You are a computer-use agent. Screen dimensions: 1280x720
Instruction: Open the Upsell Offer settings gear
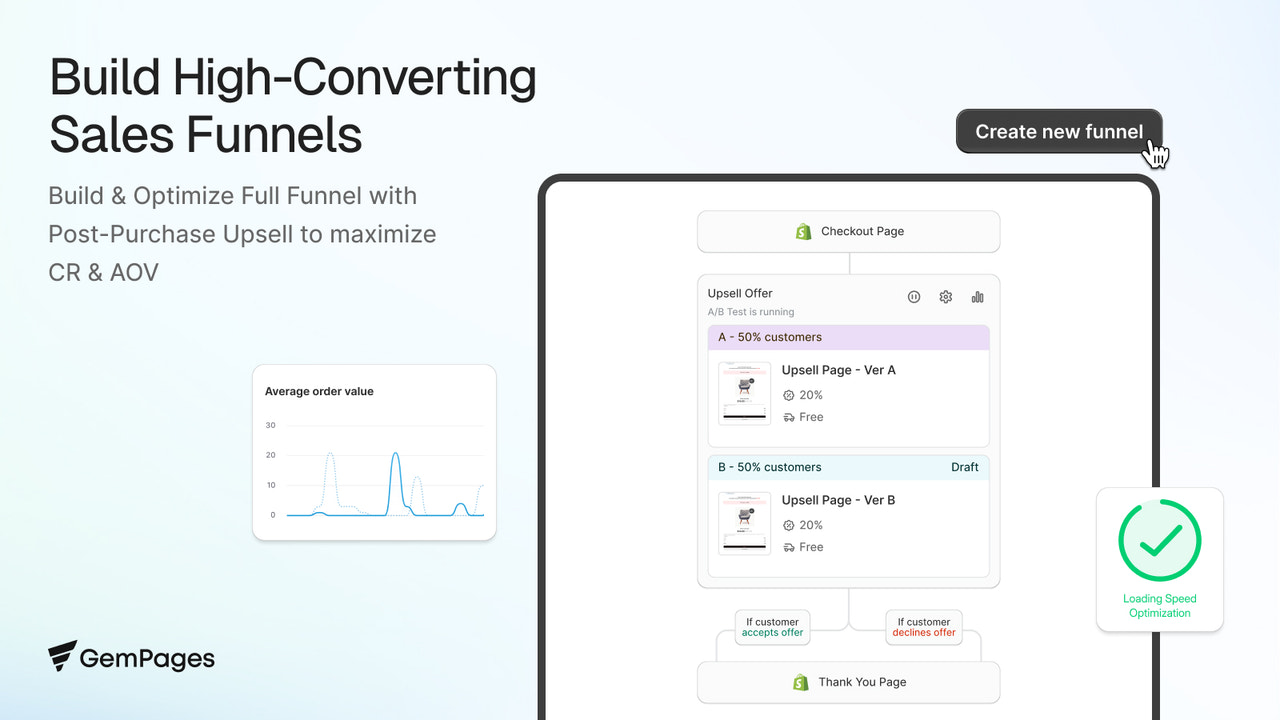point(945,296)
